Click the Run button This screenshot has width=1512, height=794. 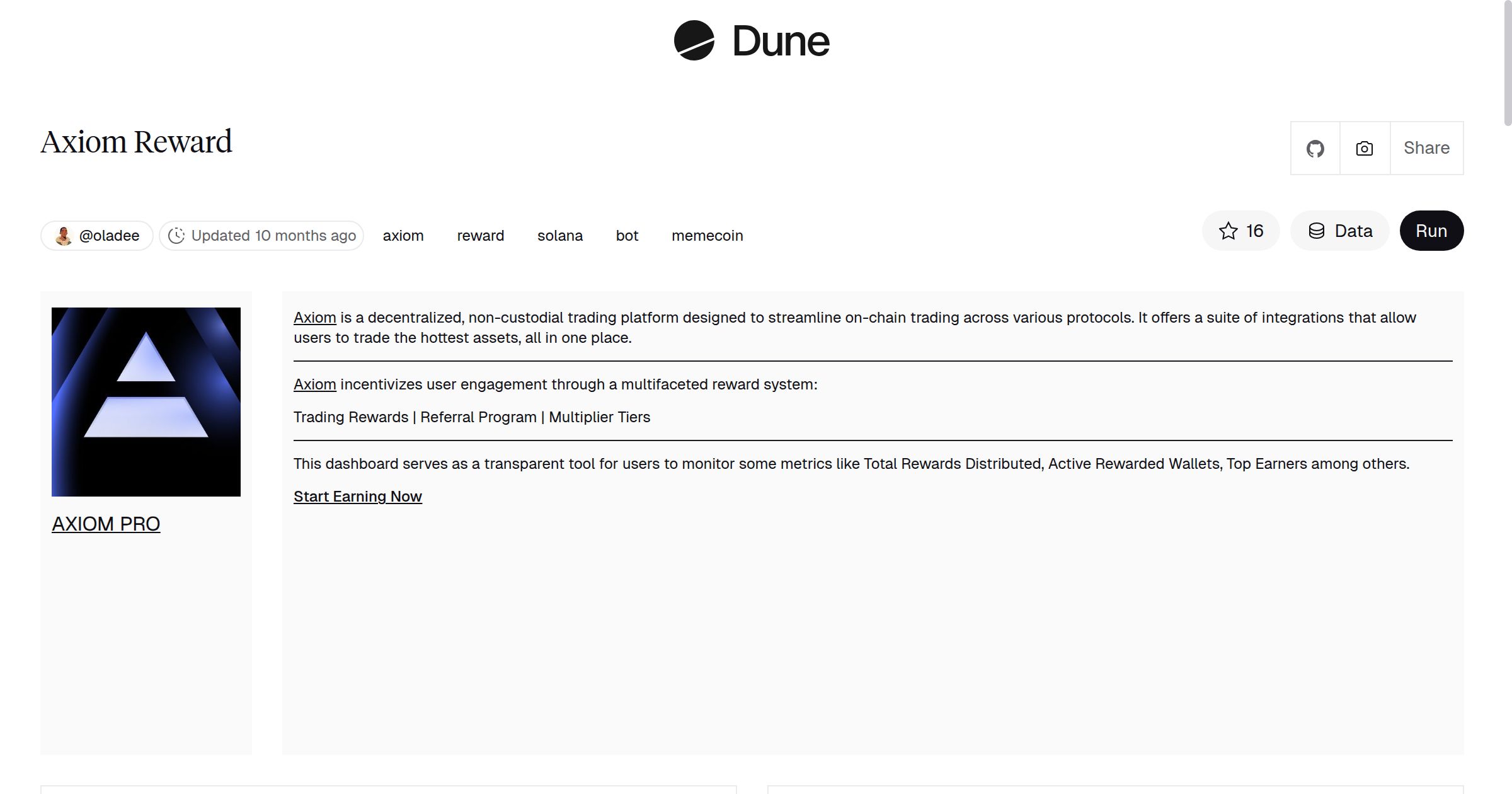tap(1431, 231)
